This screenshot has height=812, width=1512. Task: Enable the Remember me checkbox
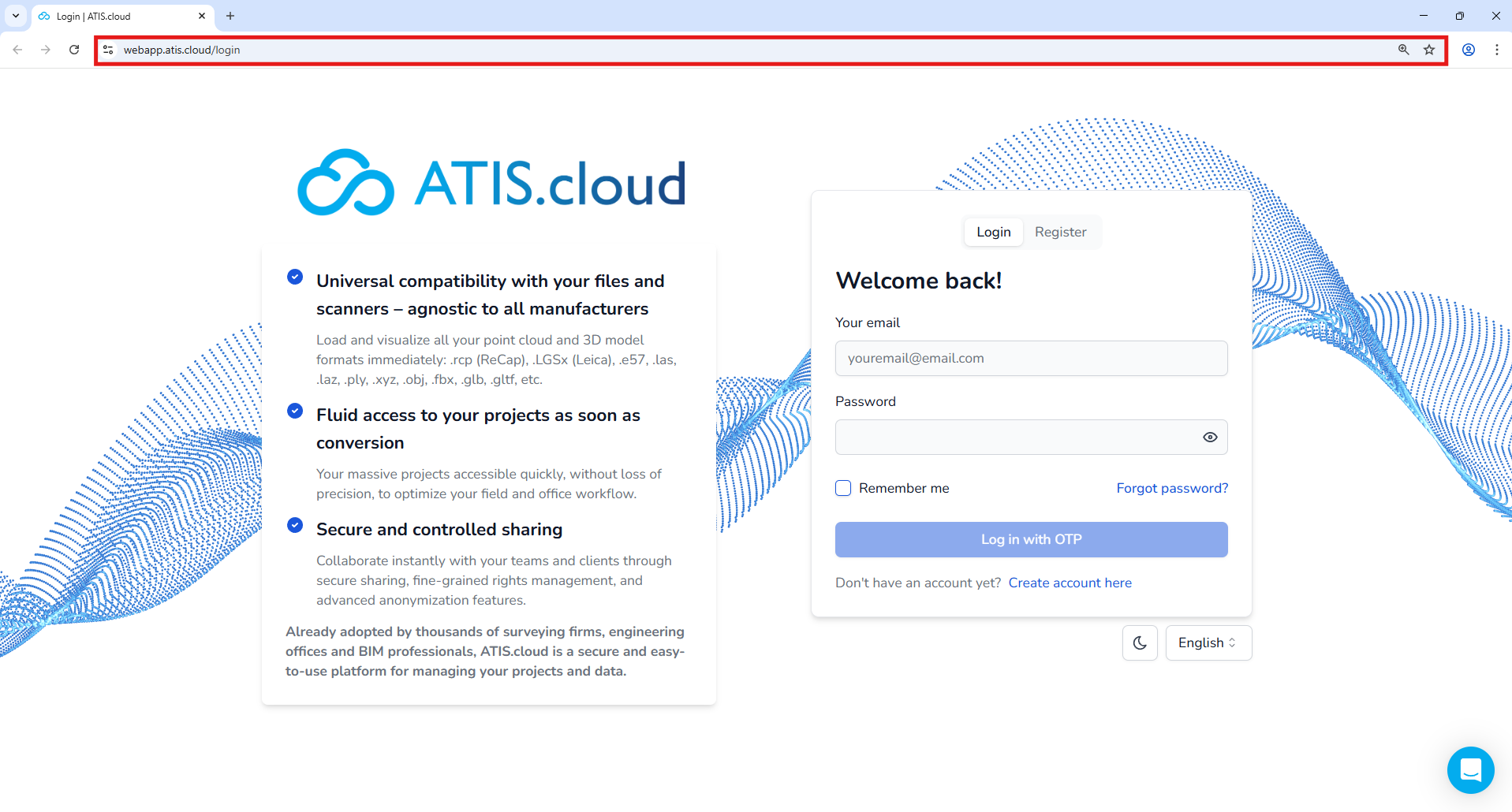click(843, 488)
